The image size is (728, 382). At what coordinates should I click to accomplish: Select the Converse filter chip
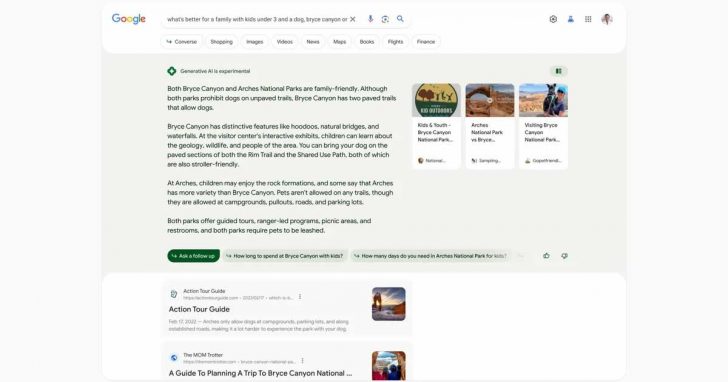[182, 42]
